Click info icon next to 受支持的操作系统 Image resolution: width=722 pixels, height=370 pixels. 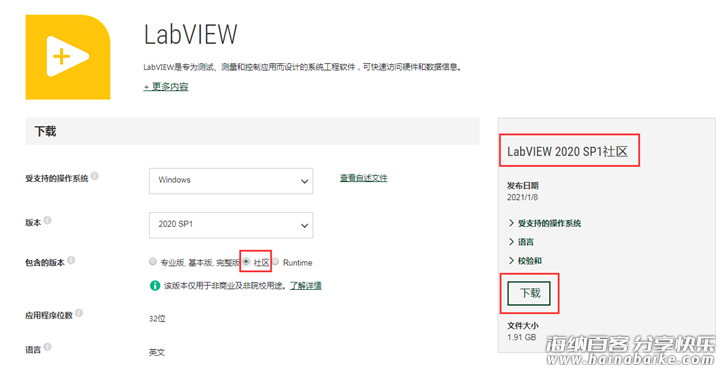tap(95, 176)
